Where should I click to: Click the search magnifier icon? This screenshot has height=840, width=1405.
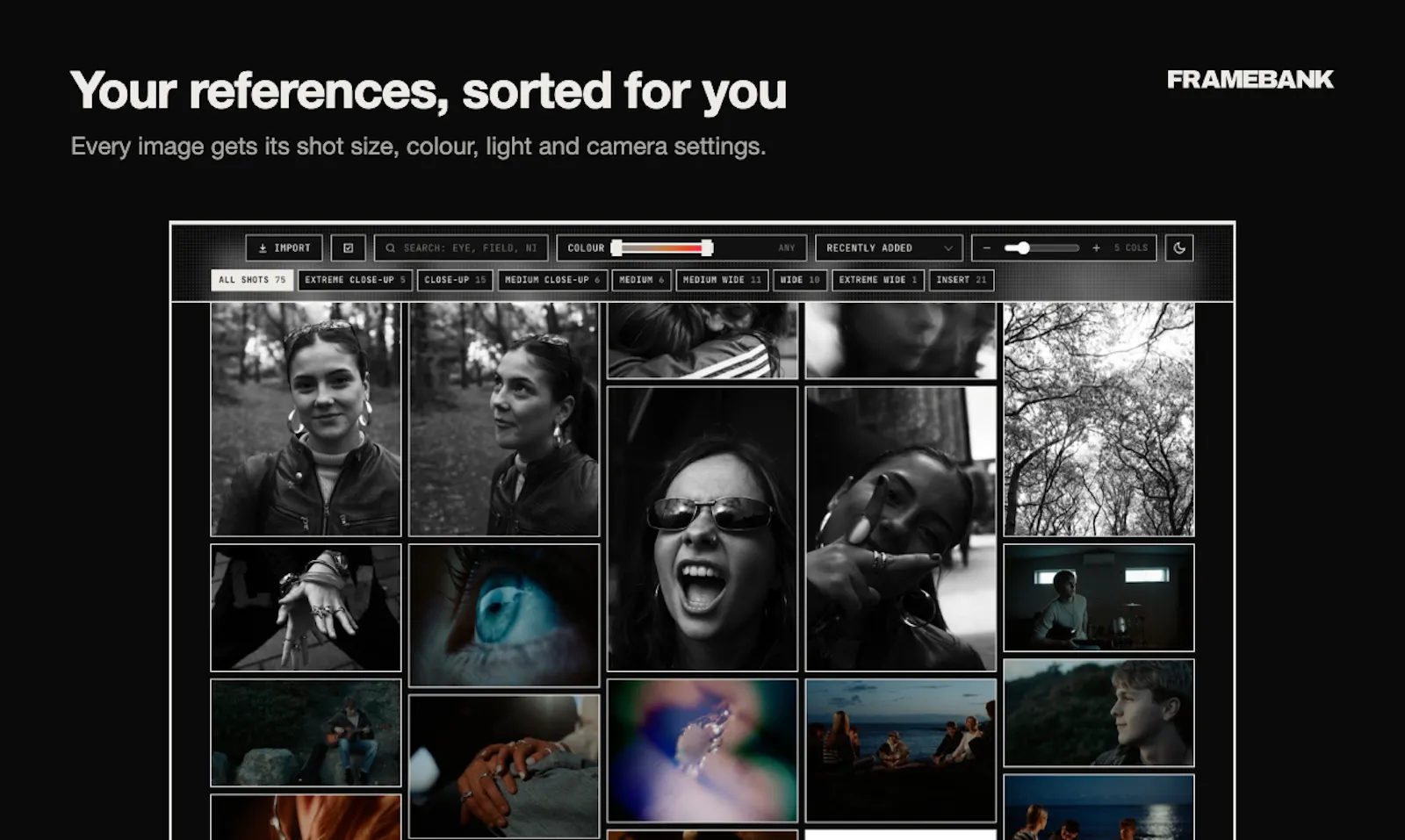(x=390, y=248)
